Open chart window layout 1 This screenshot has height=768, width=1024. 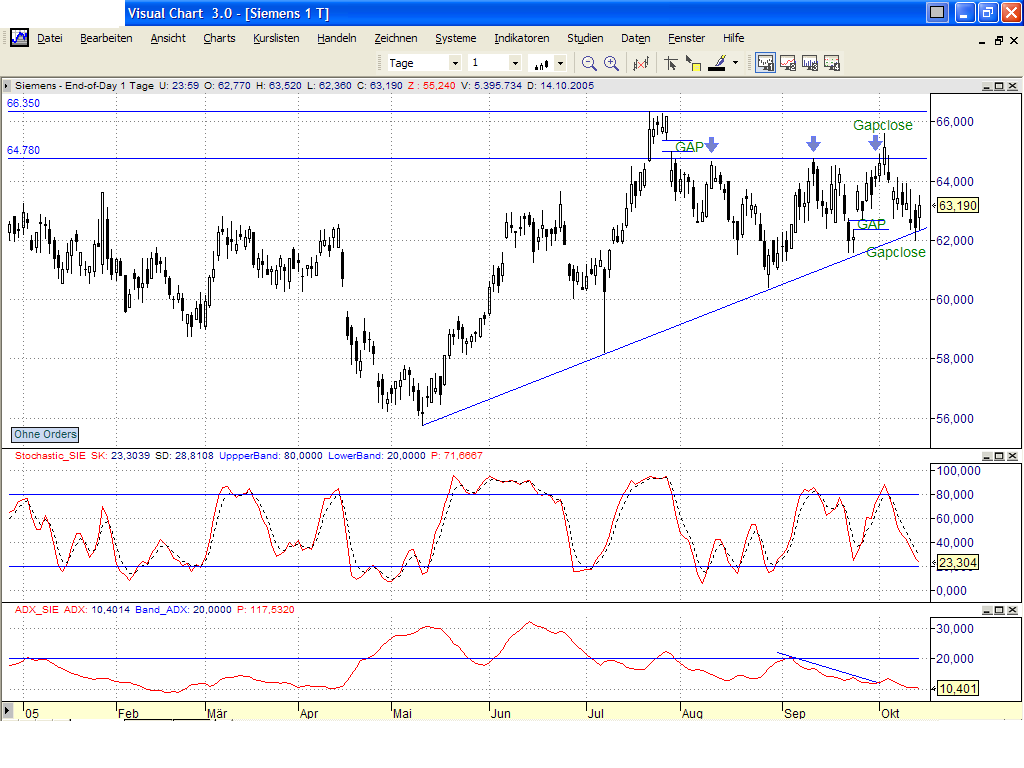pyautogui.click(x=764, y=62)
